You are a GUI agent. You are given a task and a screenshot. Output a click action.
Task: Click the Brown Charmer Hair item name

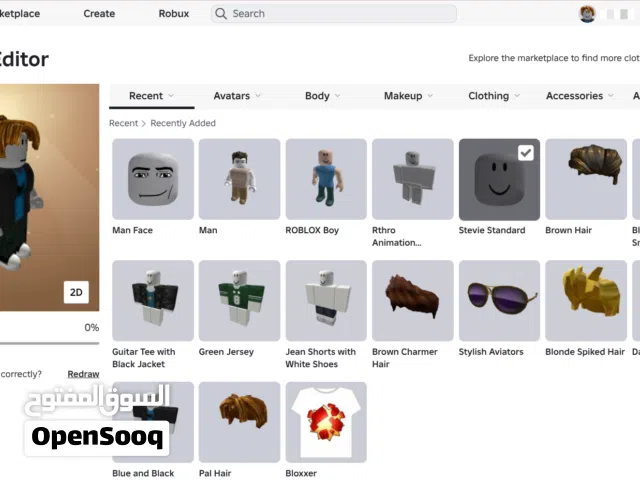coord(404,358)
